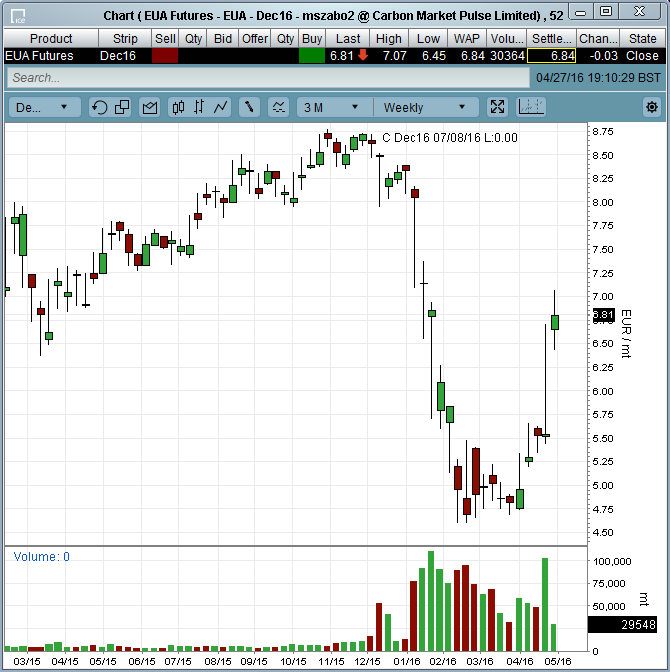Open the Weekly interval dropdown
This screenshot has width=670, height=672.
pos(426,107)
